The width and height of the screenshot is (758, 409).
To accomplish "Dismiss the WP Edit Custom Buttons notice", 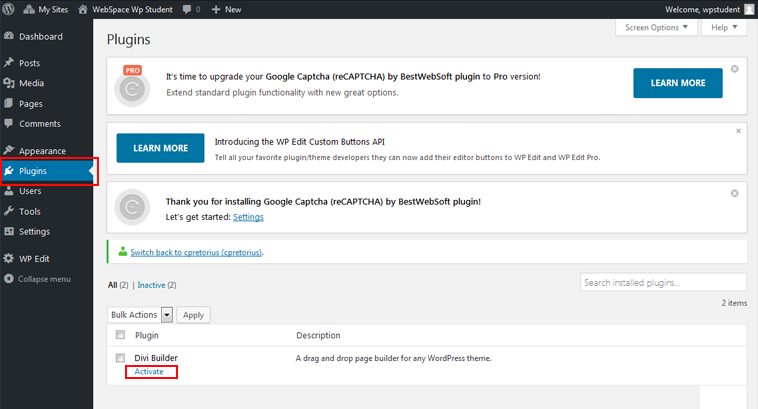I will [738, 131].
